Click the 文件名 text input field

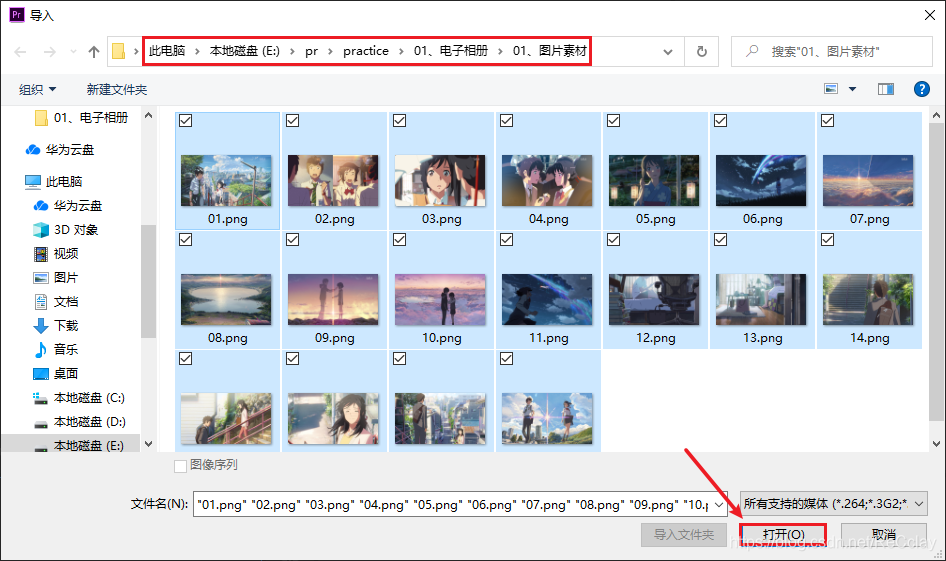(x=452, y=504)
